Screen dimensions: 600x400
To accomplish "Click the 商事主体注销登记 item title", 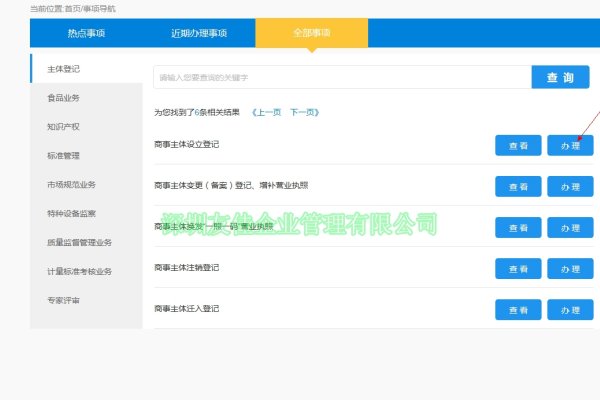I will 187,268.
